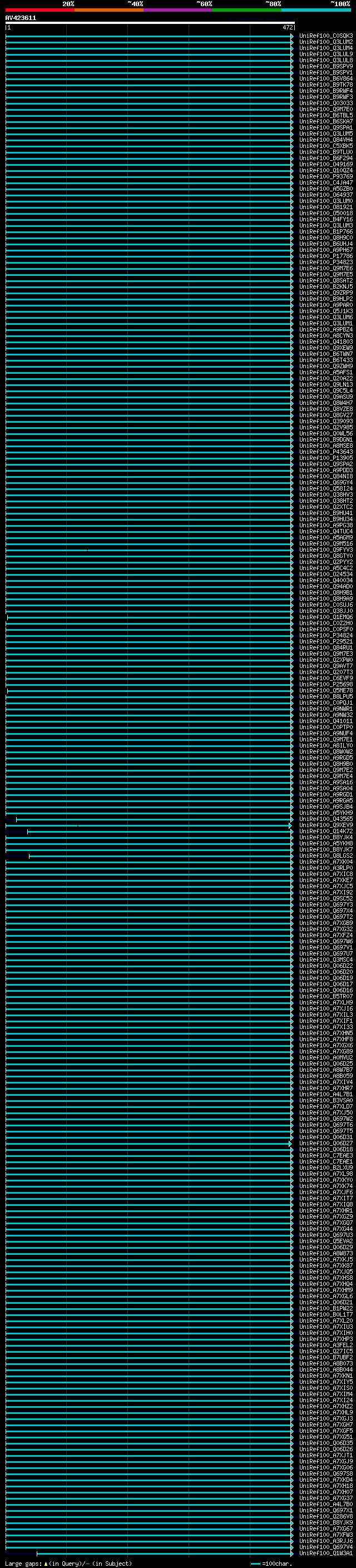The height and width of the screenshot is (1568, 356).
Task: Click the orange ~40% identity legend bar
Action: [109, 10]
